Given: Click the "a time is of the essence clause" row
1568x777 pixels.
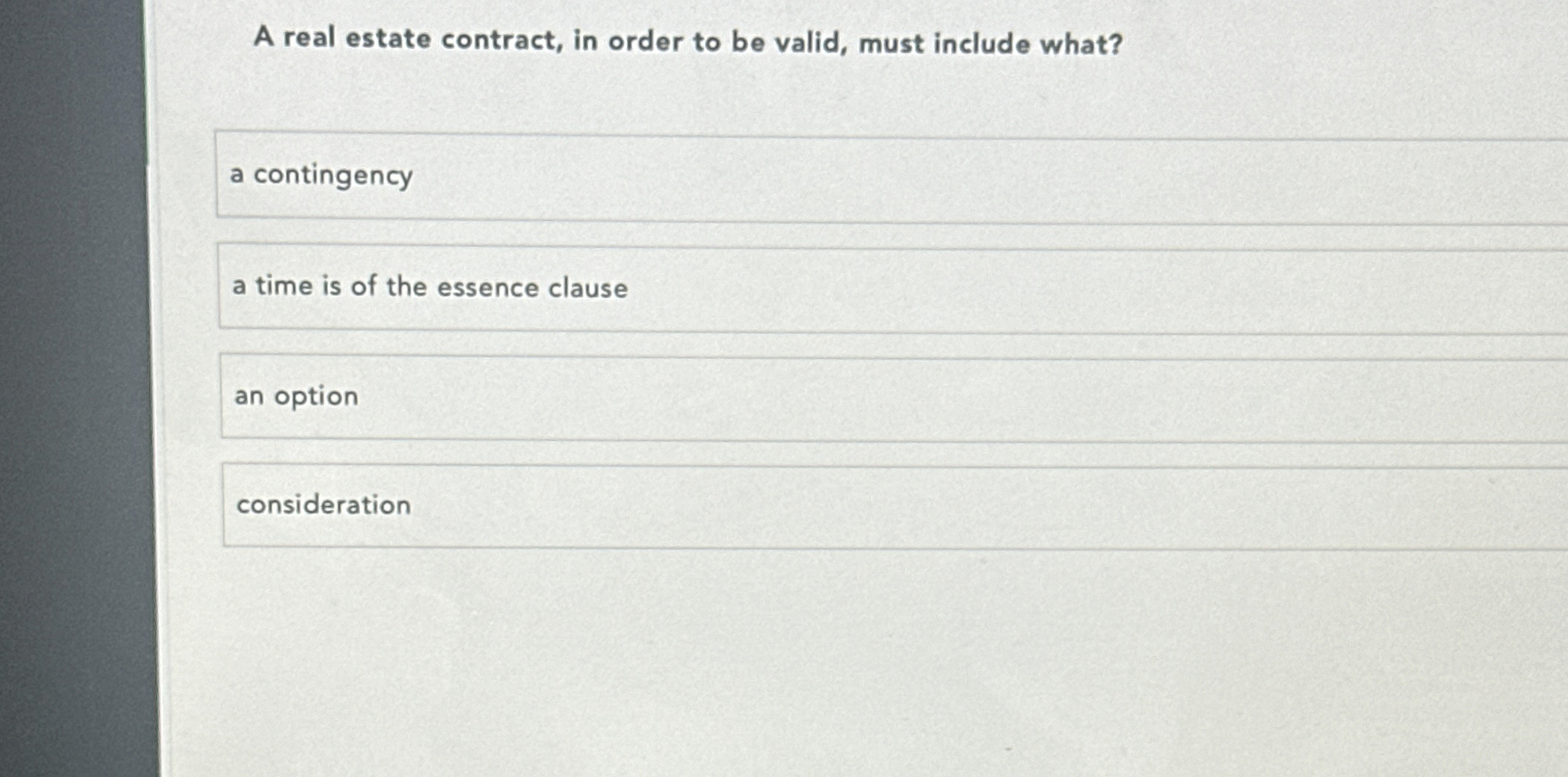Looking at the screenshot, I should [660, 286].
